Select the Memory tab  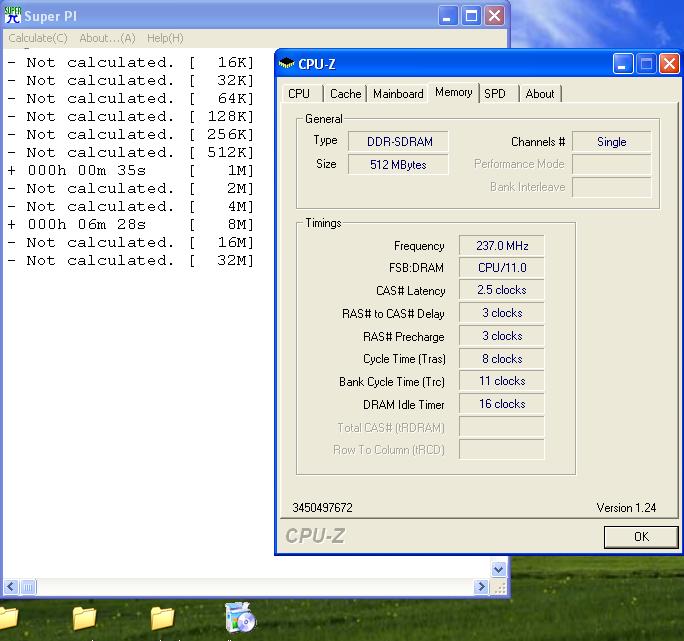tap(454, 93)
